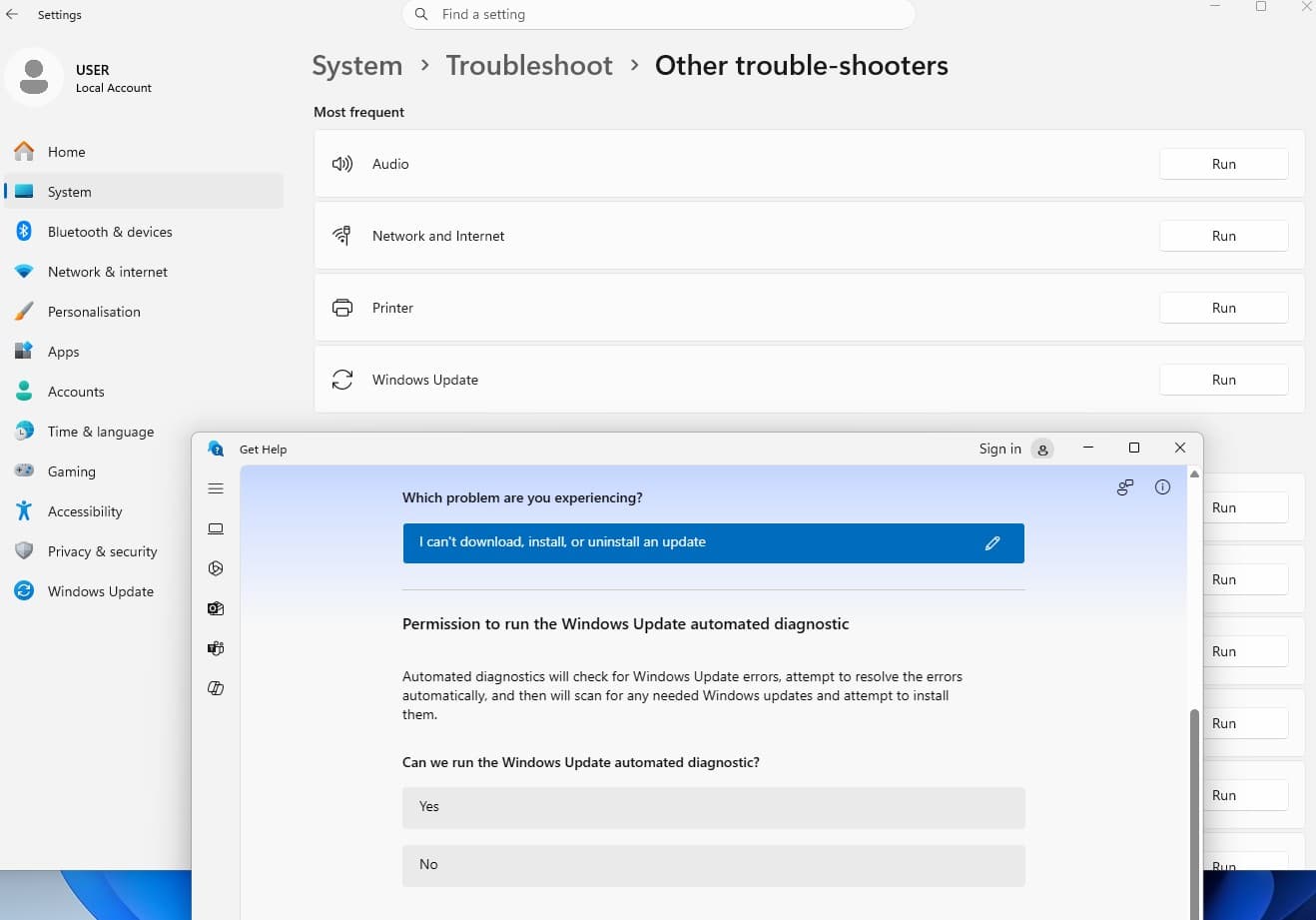Open the Outlook icon in Get Help sidebar
Screen dimensions: 1316x920
[216, 608]
